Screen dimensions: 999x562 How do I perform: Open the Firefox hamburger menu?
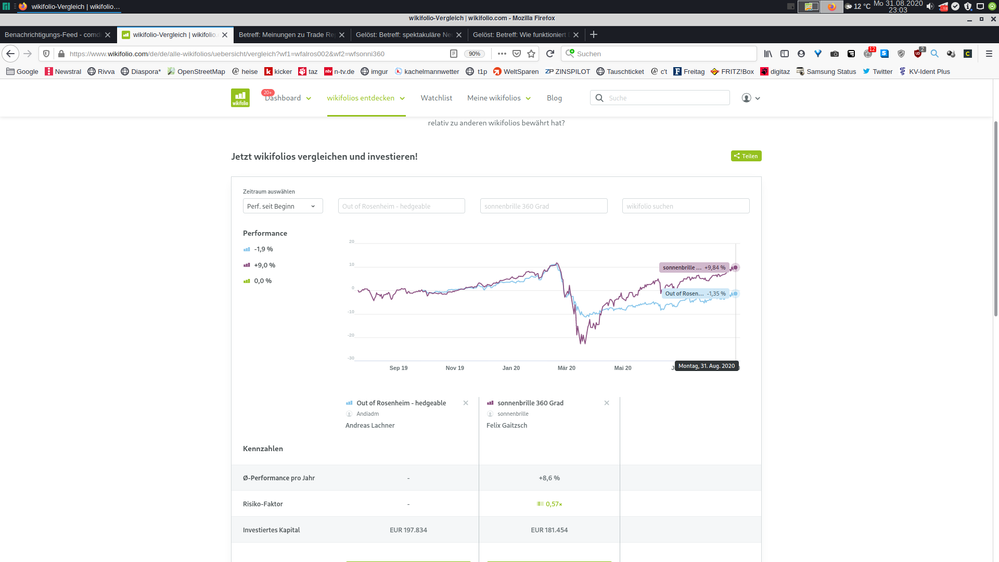tap(988, 54)
